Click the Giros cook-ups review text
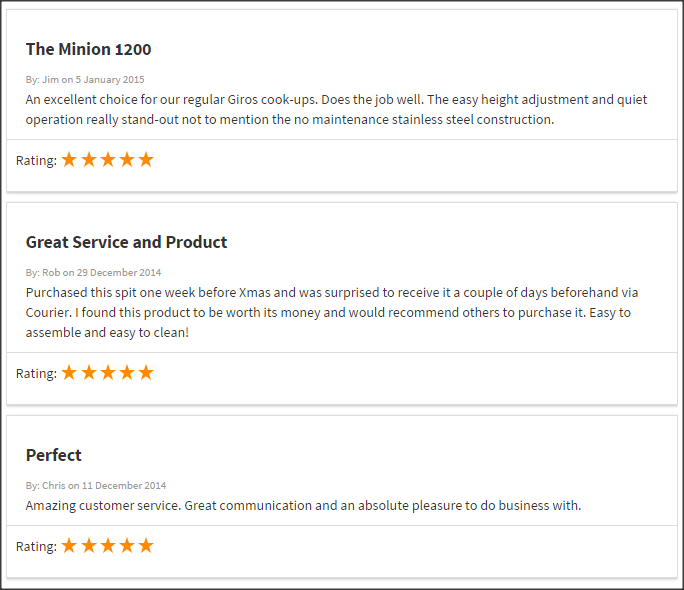This screenshot has width=684, height=590. 336,109
